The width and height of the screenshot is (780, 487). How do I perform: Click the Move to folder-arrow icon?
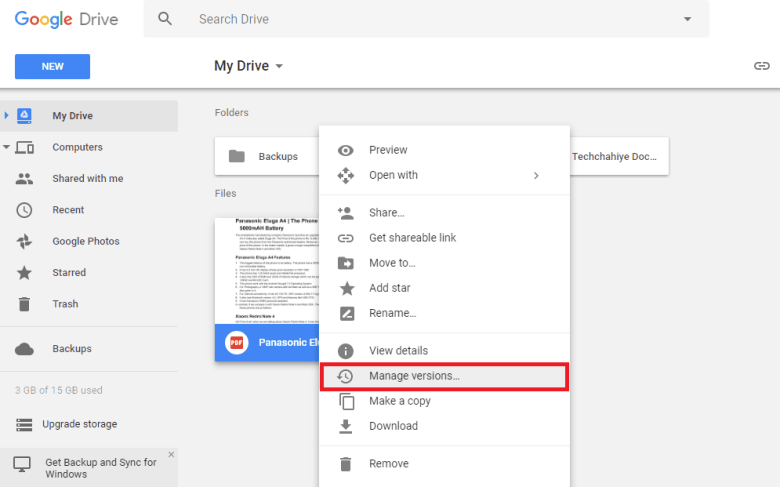[x=346, y=263]
